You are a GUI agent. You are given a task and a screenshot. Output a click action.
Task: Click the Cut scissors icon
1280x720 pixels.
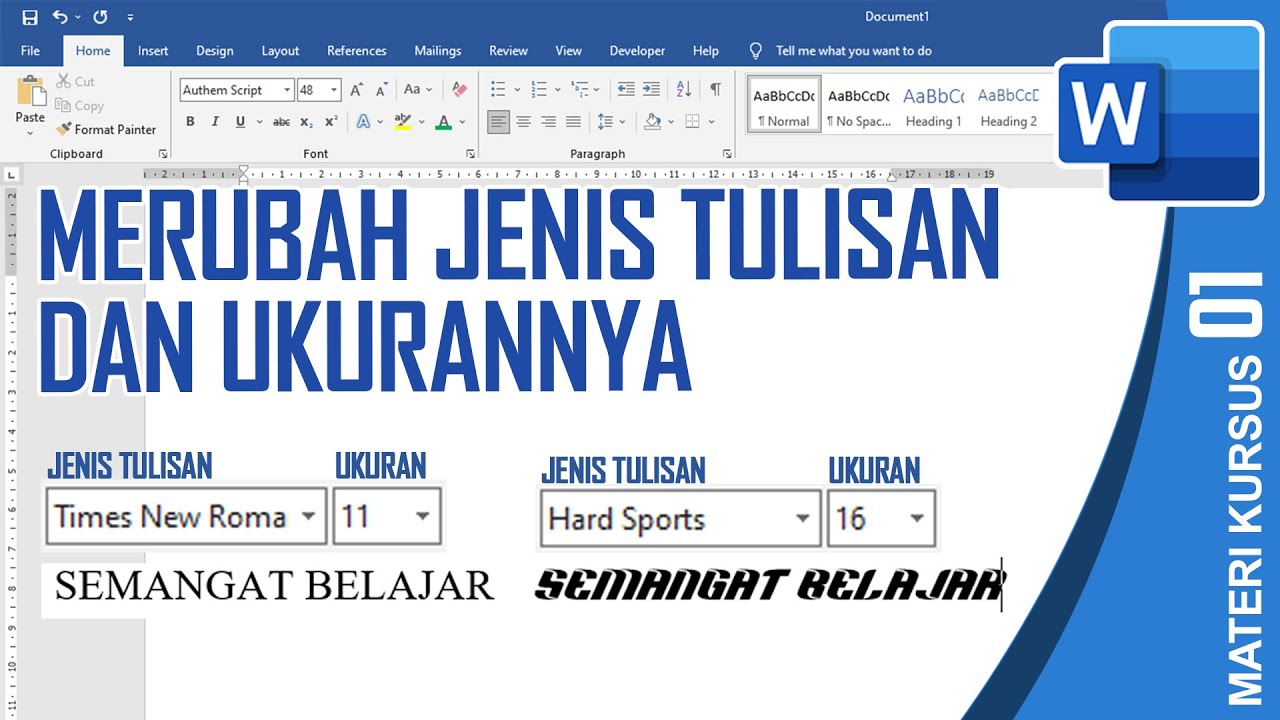(x=64, y=81)
